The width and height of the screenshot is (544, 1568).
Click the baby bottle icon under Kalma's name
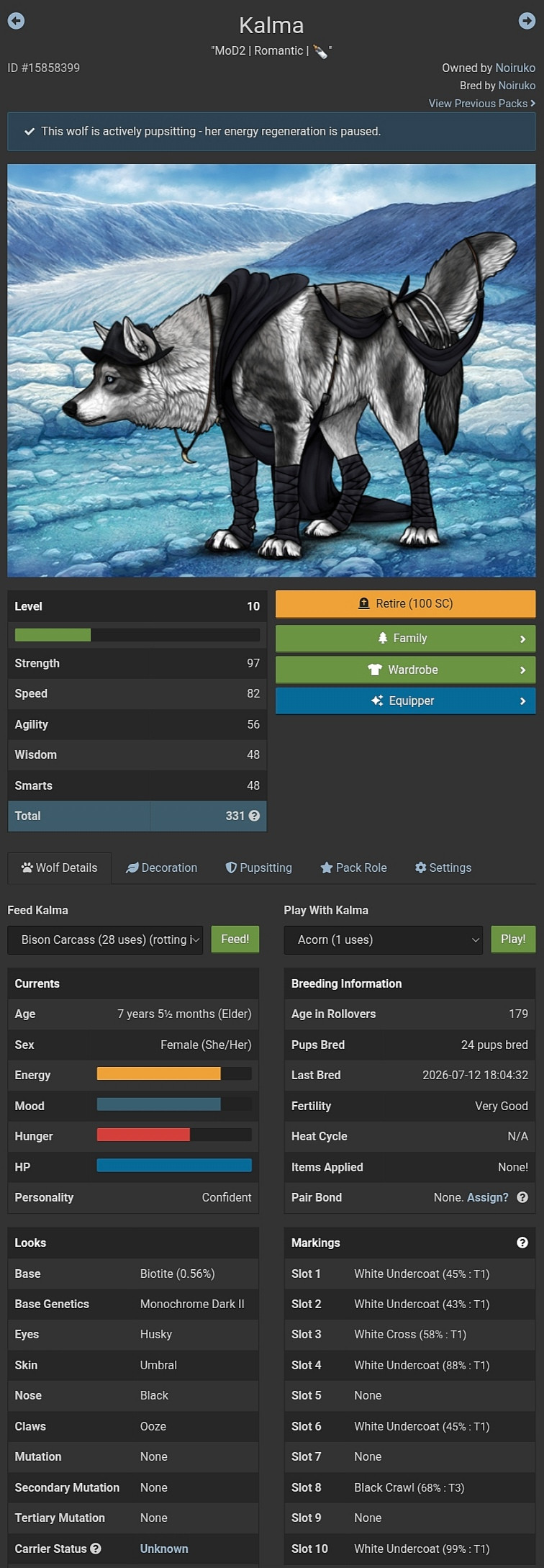click(x=320, y=51)
